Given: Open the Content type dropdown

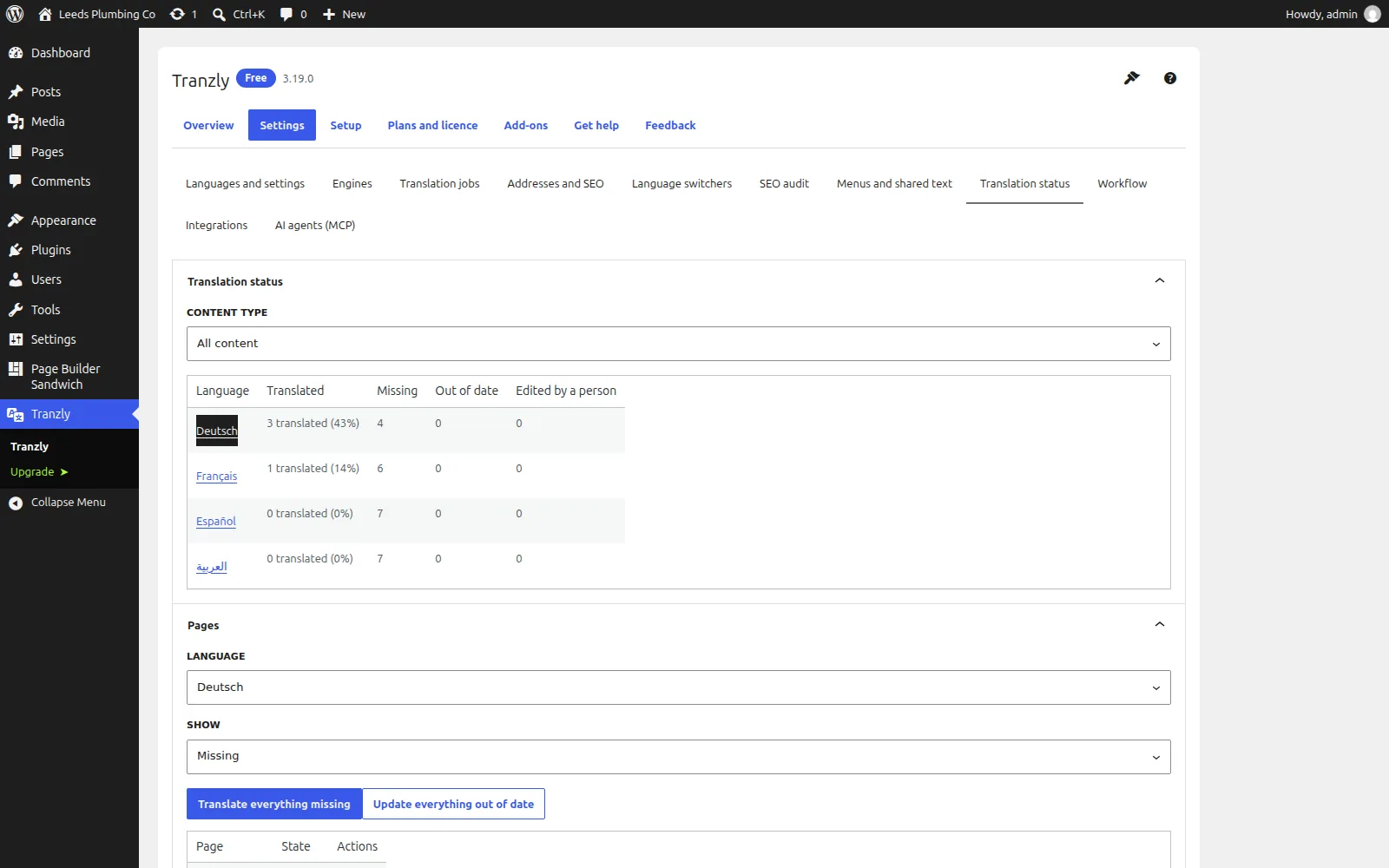Looking at the screenshot, I should coord(678,344).
